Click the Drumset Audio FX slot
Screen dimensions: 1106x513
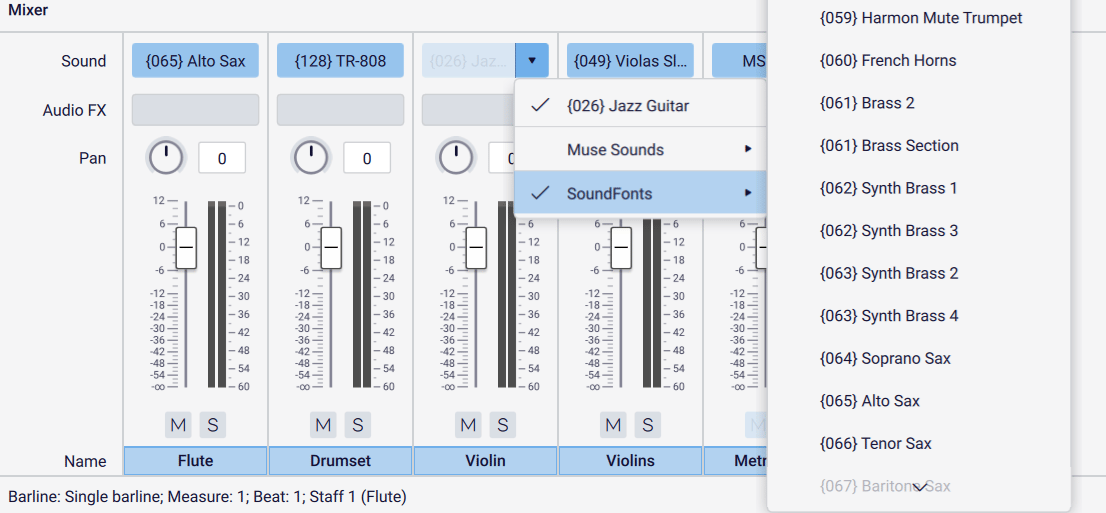pos(340,110)
